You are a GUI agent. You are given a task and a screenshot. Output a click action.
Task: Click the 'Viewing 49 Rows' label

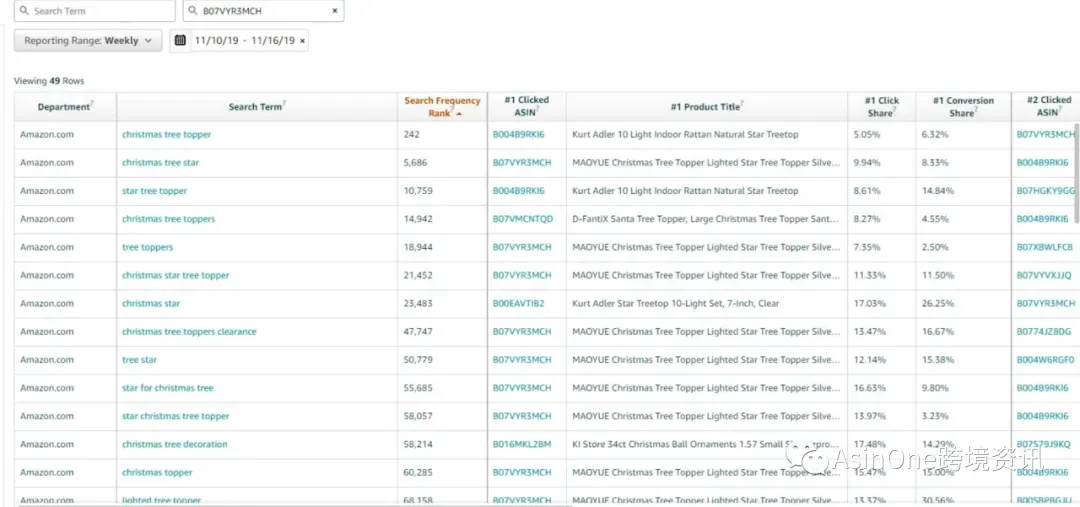pos(49,81)
